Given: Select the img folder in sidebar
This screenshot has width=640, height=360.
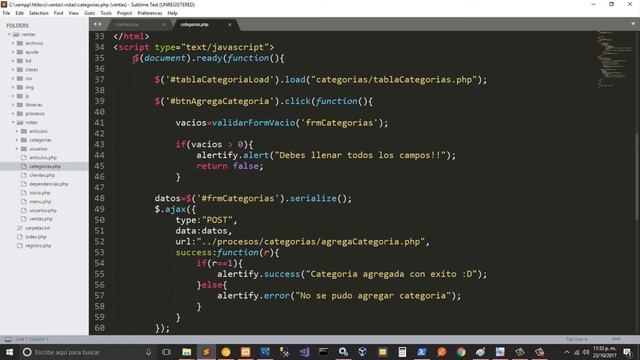Looking at the screenshot, I should click(x=29, y=87).
